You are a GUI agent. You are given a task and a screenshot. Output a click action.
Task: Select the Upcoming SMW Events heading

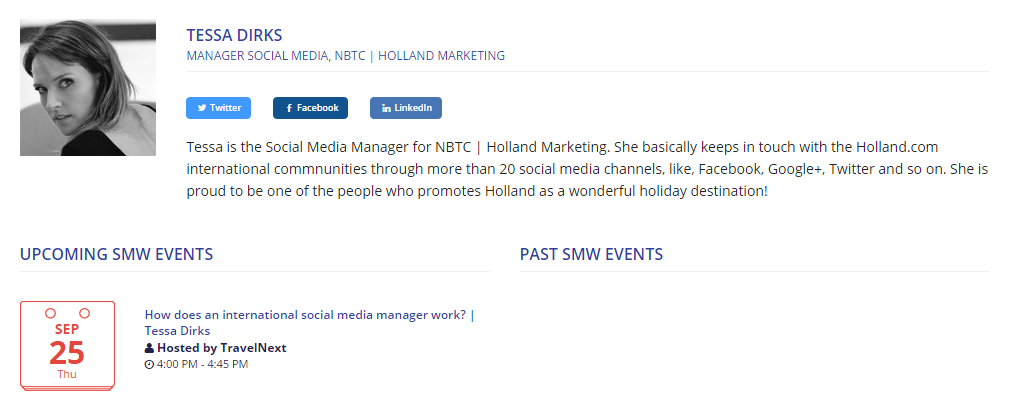click(116, 254)
